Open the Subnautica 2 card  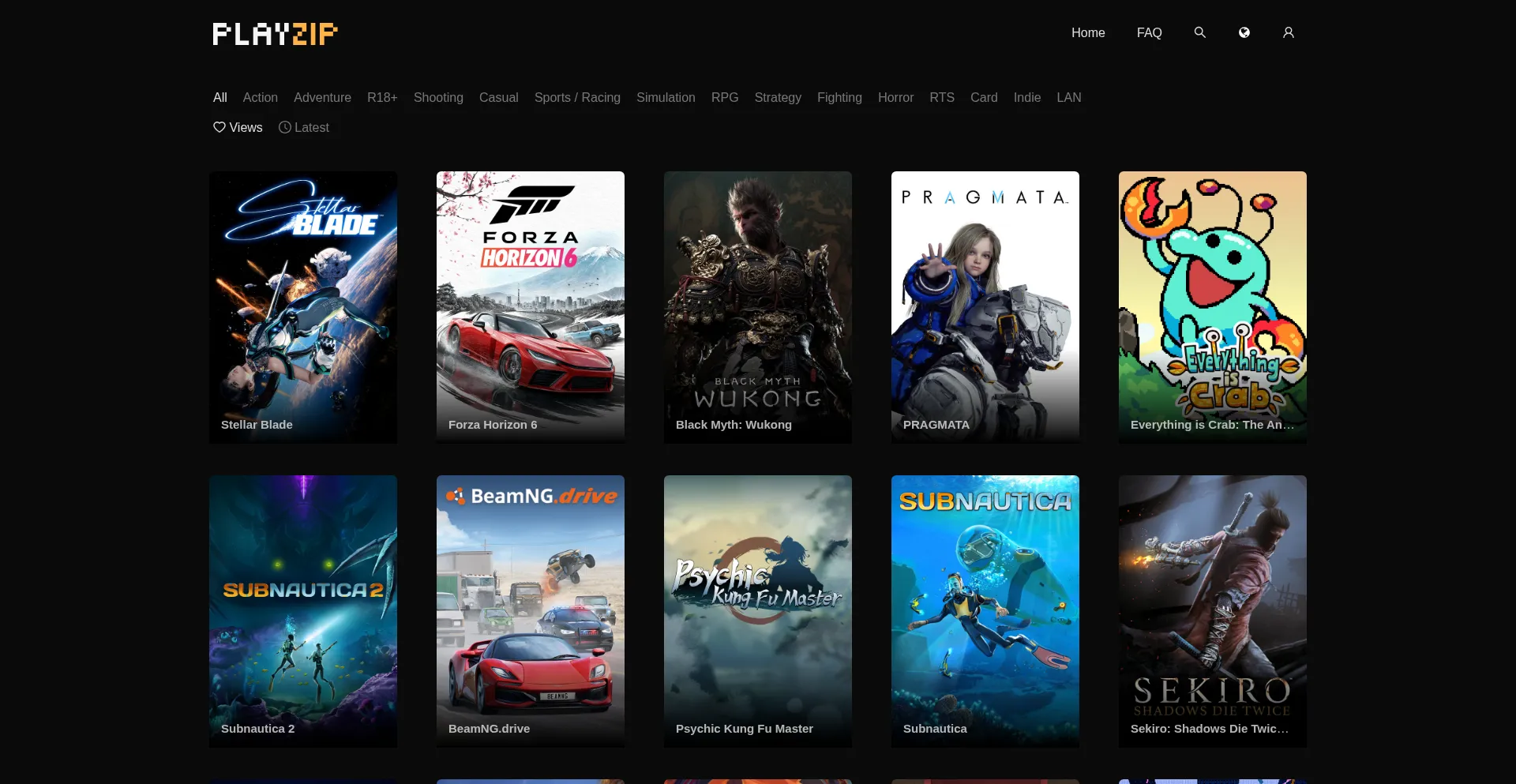[303, 611]
